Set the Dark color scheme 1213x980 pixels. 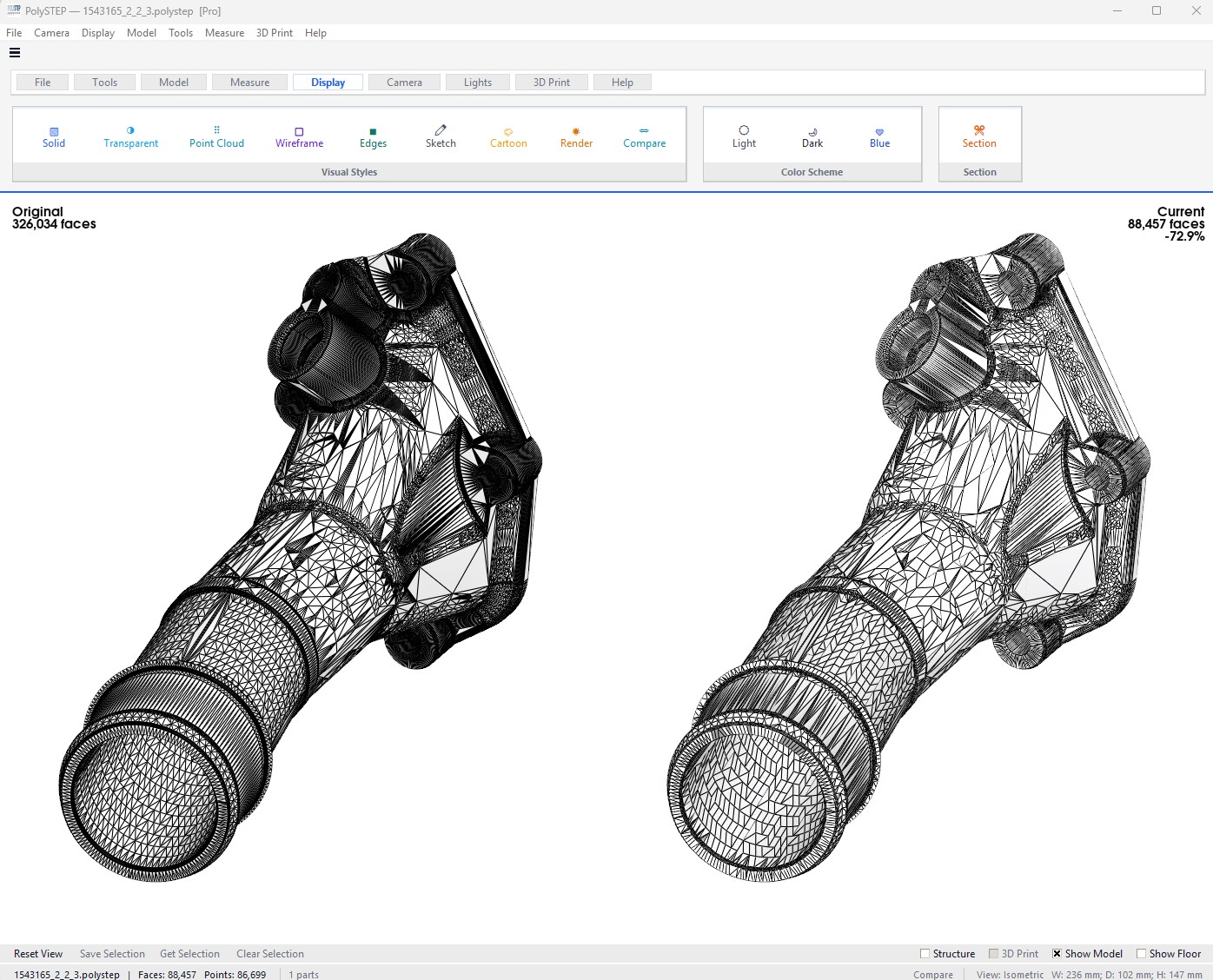[x=812, y=136]
